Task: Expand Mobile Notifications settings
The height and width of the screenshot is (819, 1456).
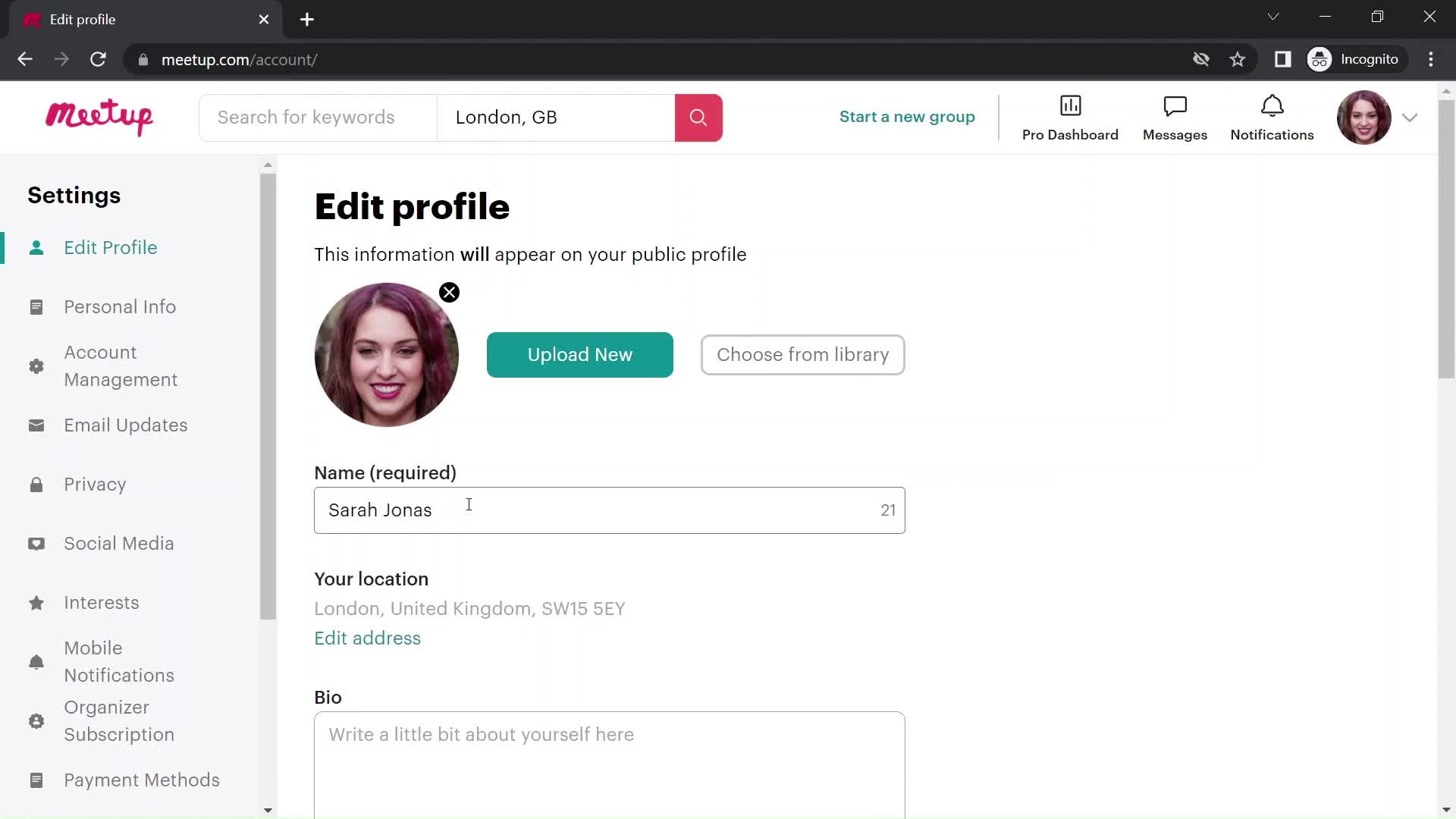Action: pos(119,661)
